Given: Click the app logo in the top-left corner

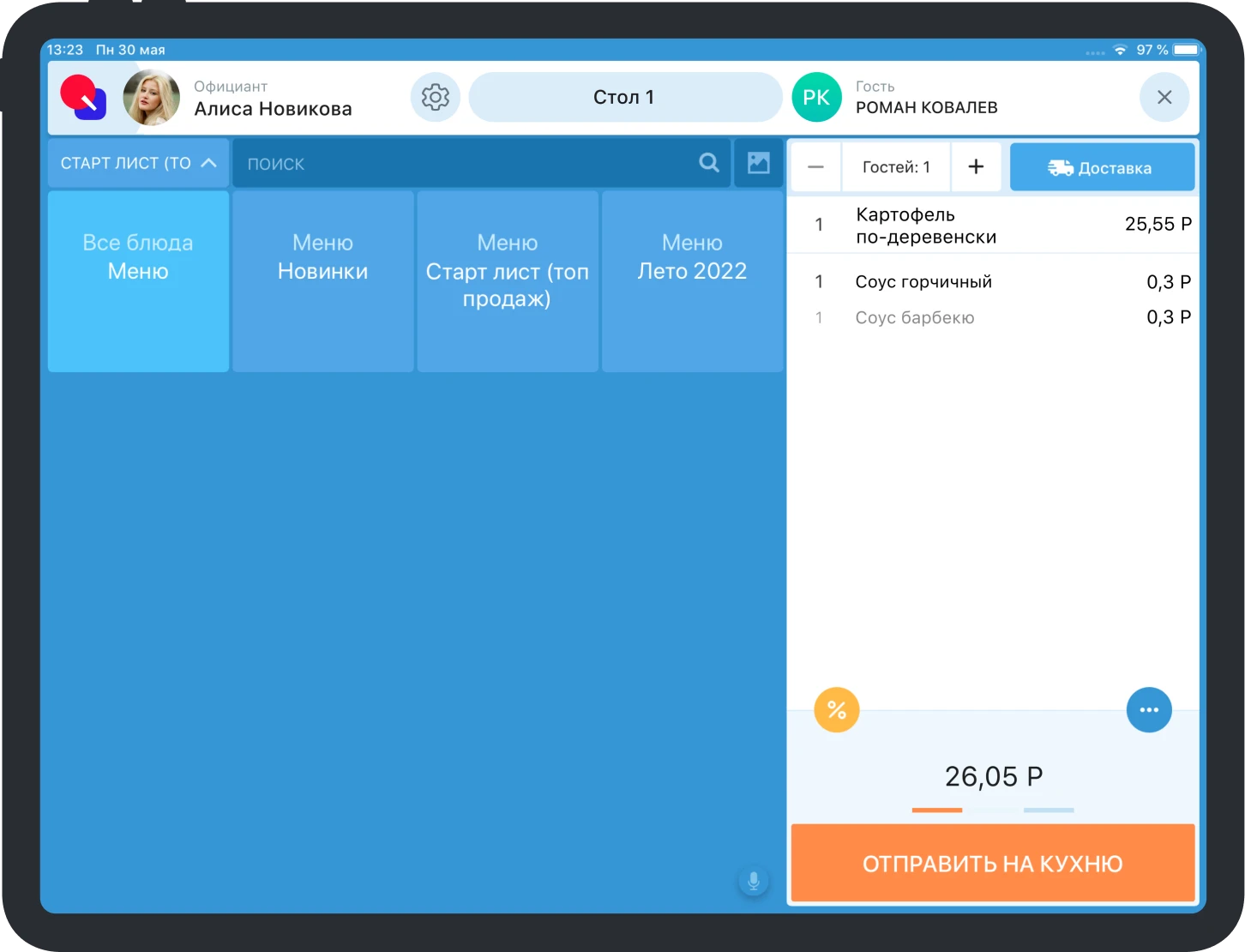Looking at the screenshot, I should [82, 97].
